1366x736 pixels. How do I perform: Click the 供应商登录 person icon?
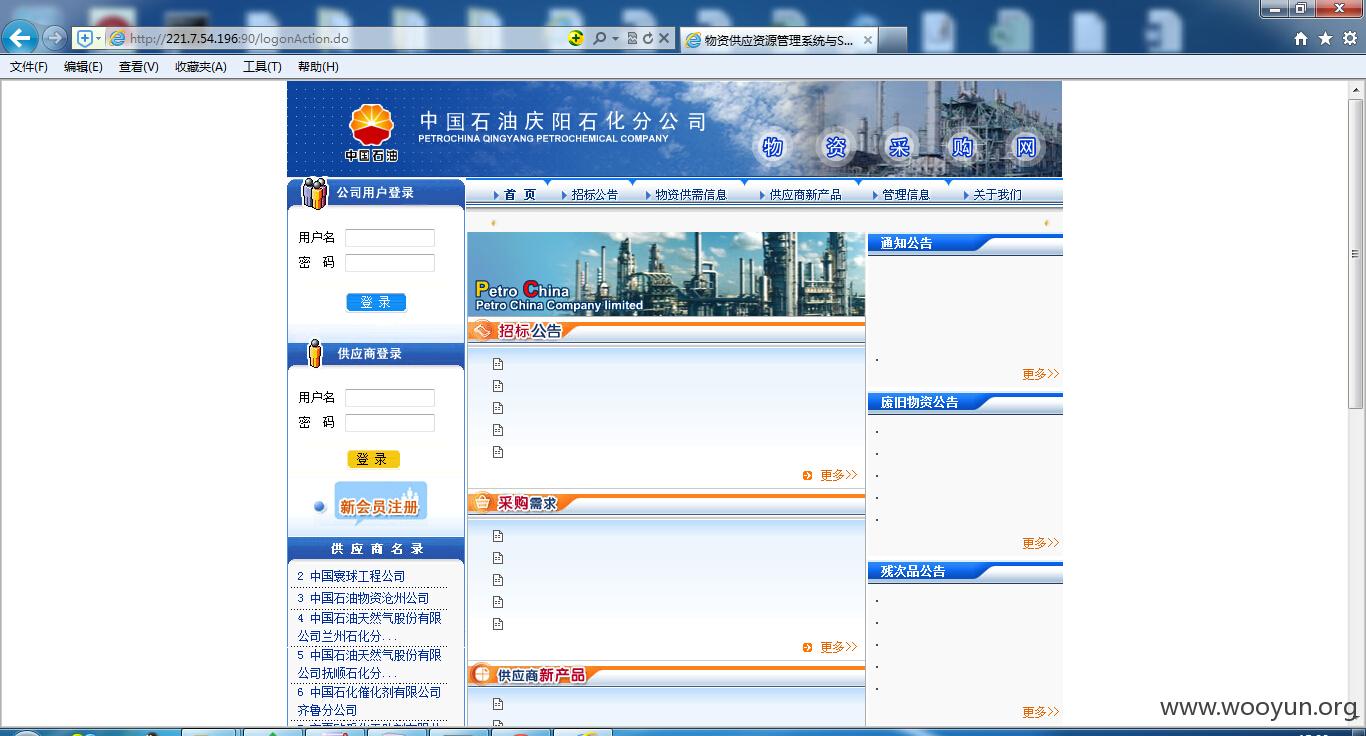point(315,353)
